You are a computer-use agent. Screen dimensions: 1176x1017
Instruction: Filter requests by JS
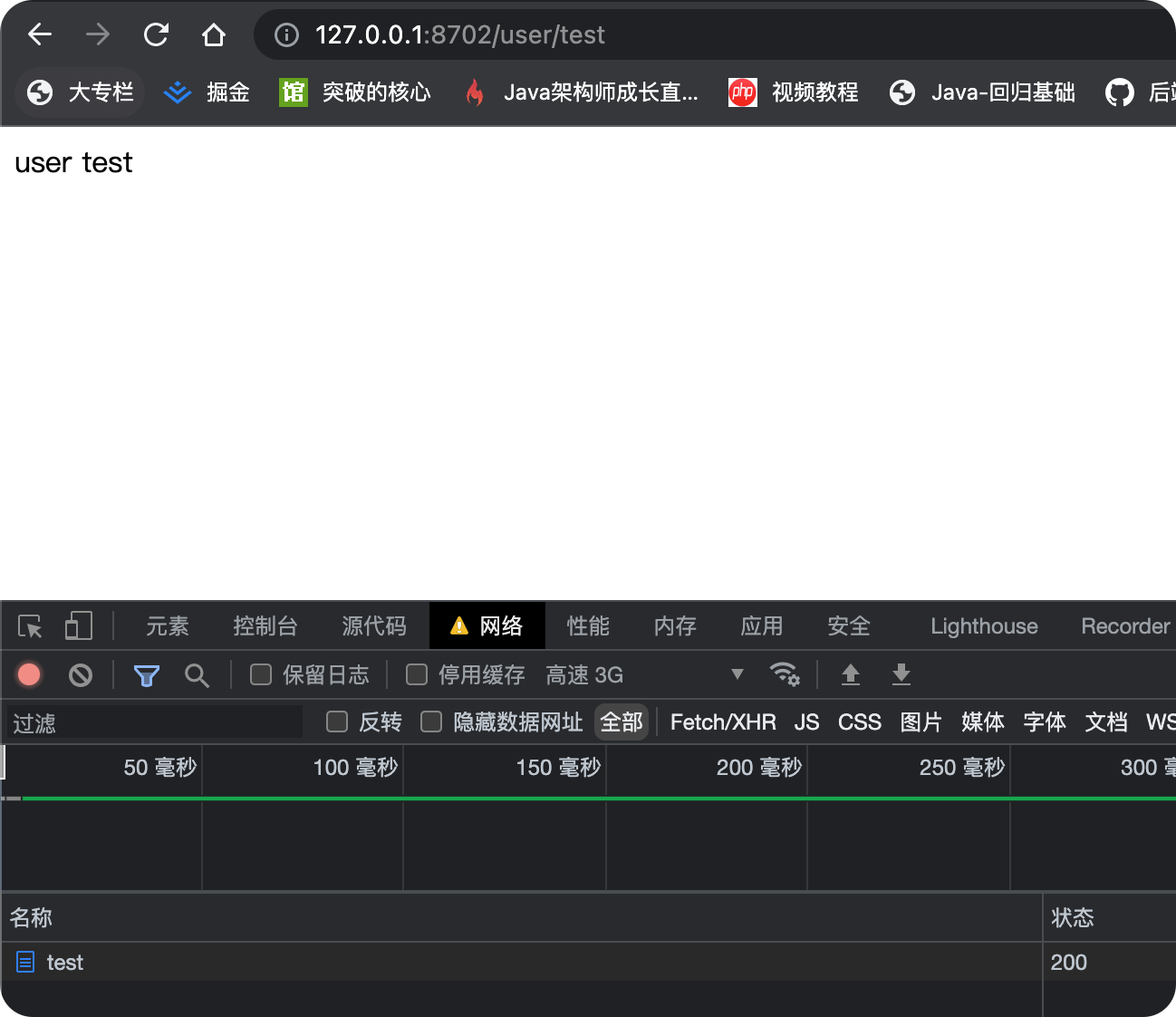click(x=806, y=722)
